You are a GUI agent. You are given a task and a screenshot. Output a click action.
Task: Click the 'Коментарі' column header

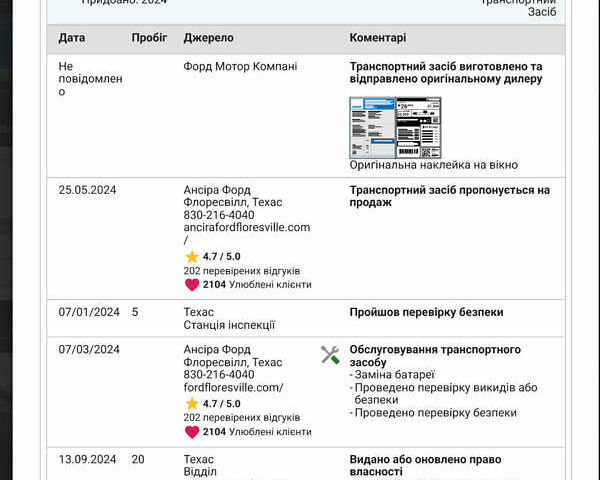(378, 38)
